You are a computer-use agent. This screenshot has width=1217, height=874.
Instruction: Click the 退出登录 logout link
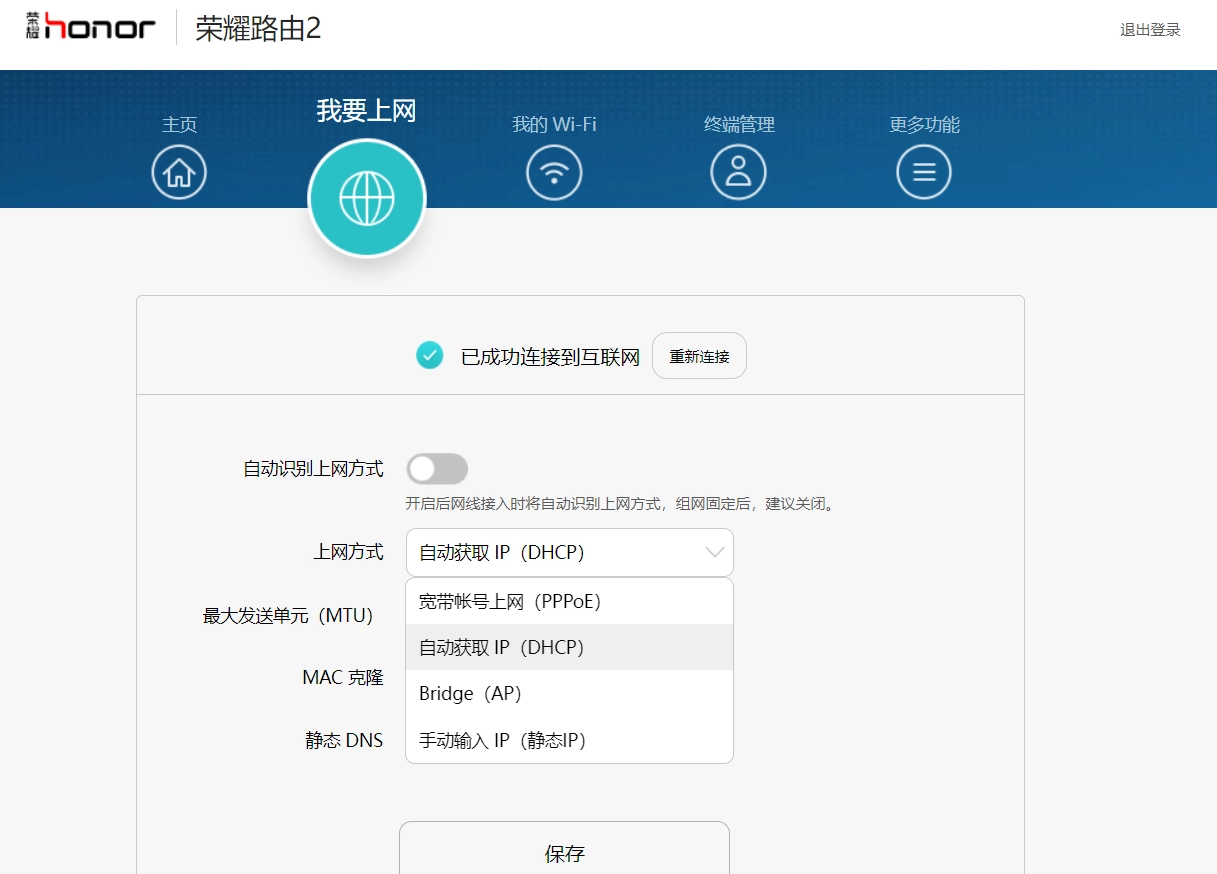tap(1150, 30)
